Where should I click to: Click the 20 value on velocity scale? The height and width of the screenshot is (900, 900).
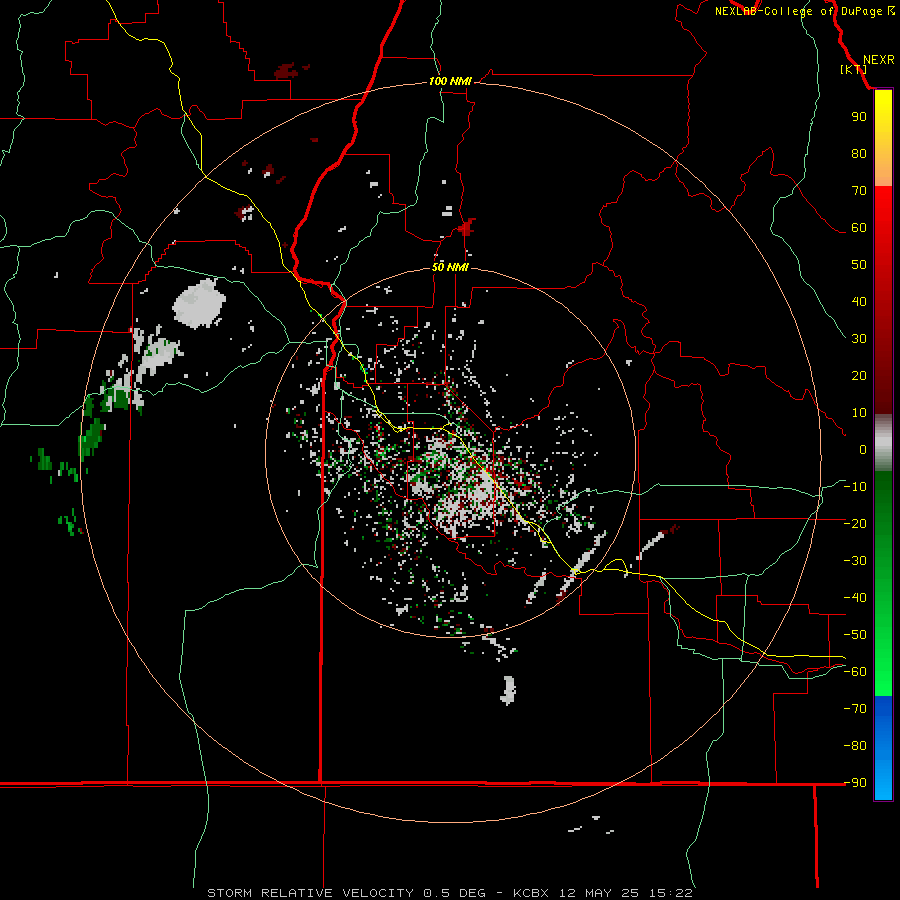point(859,376)
